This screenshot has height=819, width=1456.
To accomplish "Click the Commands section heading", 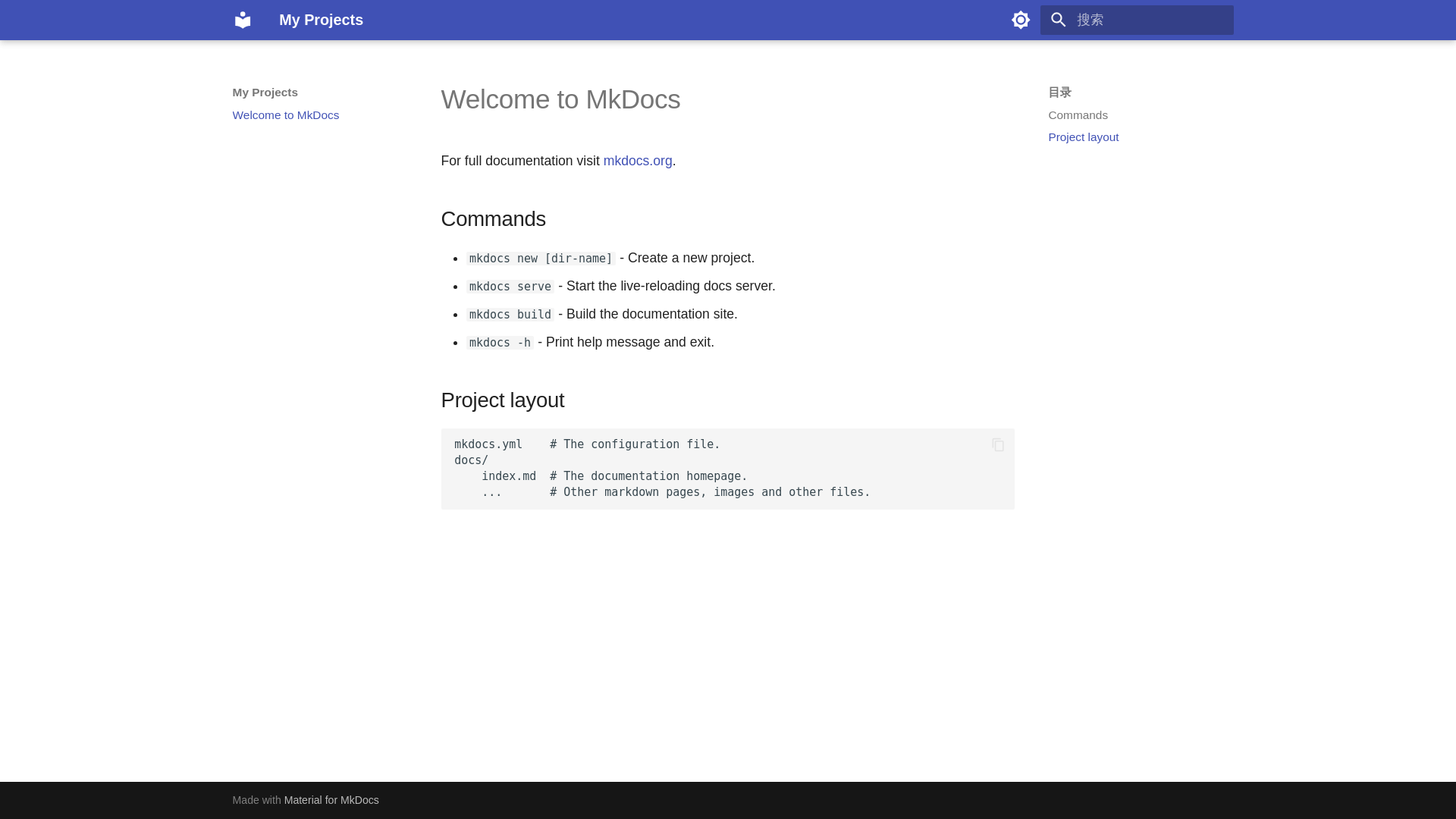I will click(x=493, y=219).
